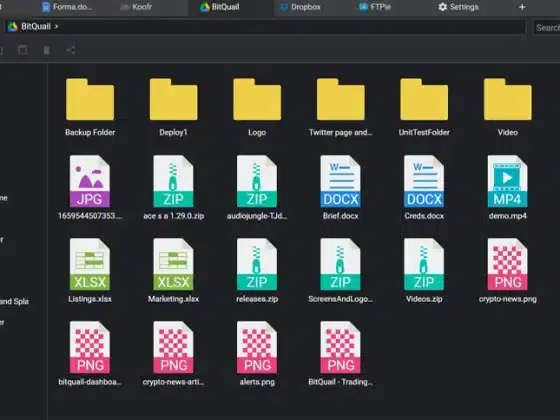Open the Video folder icon

coord(508,99)
